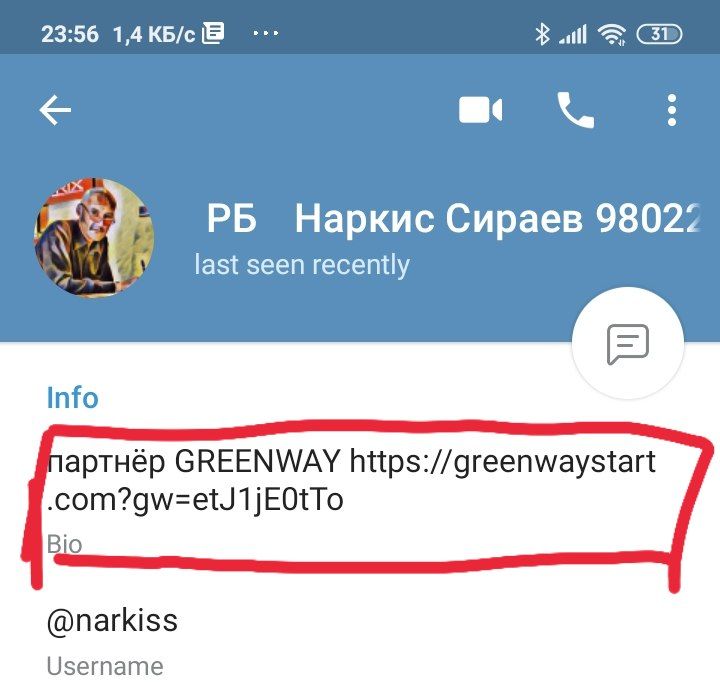
Task: Open chat with the message bubble button
Action: click(x=628, y=343)
